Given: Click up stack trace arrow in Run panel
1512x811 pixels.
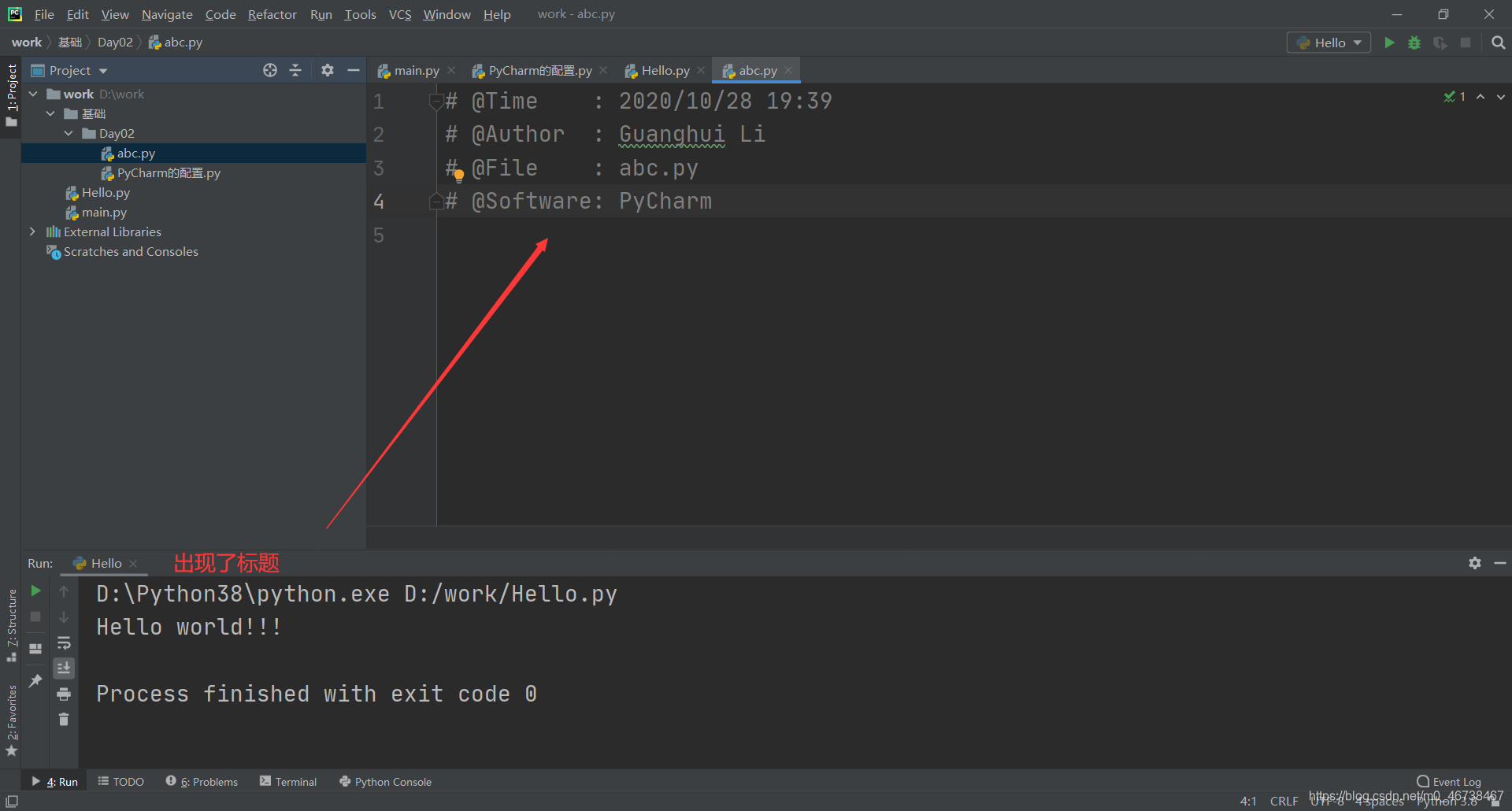Looking at the screenshot, I should (x=64, y=591).
